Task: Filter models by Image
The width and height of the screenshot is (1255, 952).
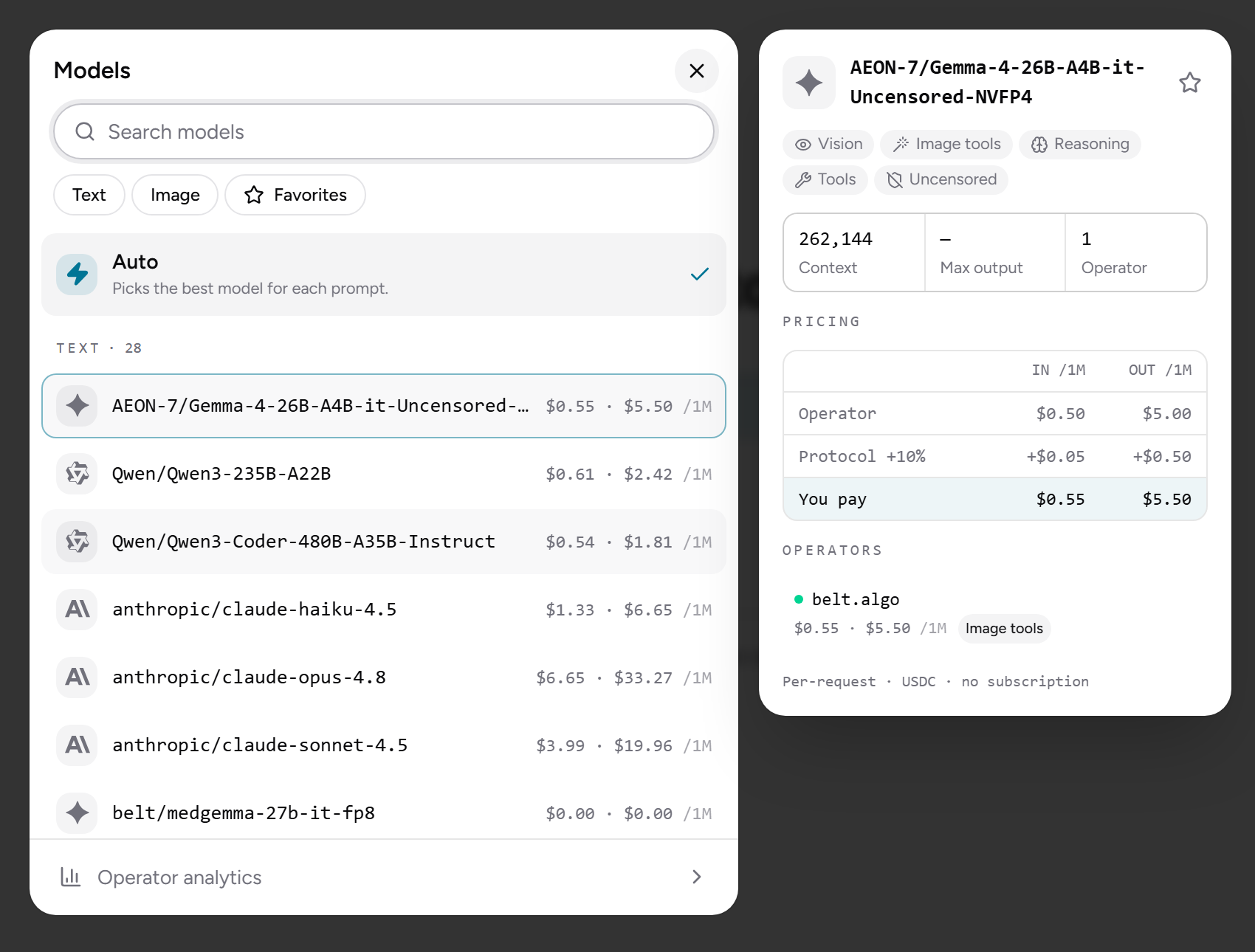Action: click(175, 195)
